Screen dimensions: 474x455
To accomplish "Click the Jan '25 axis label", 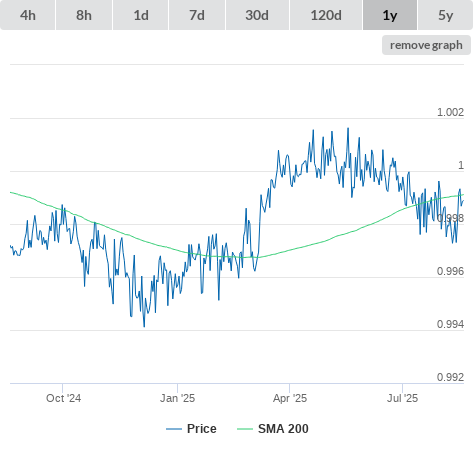I will tap(177, 398).
